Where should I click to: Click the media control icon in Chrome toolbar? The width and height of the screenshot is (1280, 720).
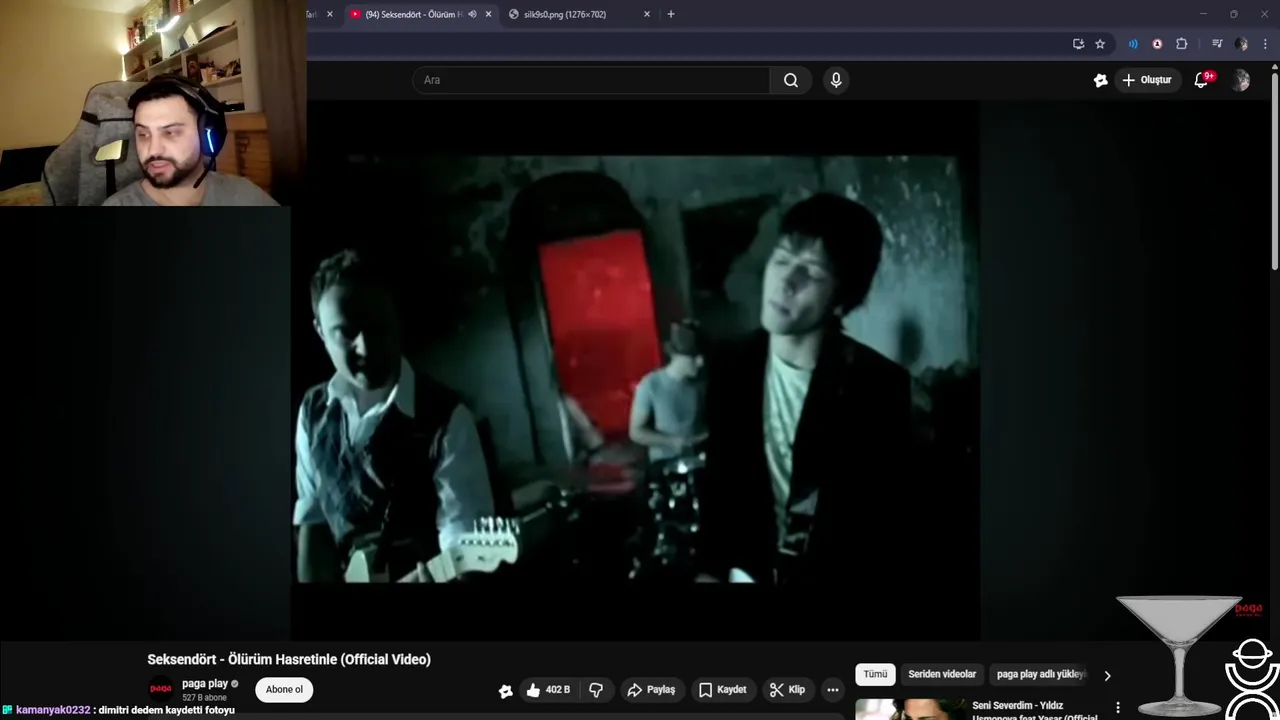click(1217, 44)
